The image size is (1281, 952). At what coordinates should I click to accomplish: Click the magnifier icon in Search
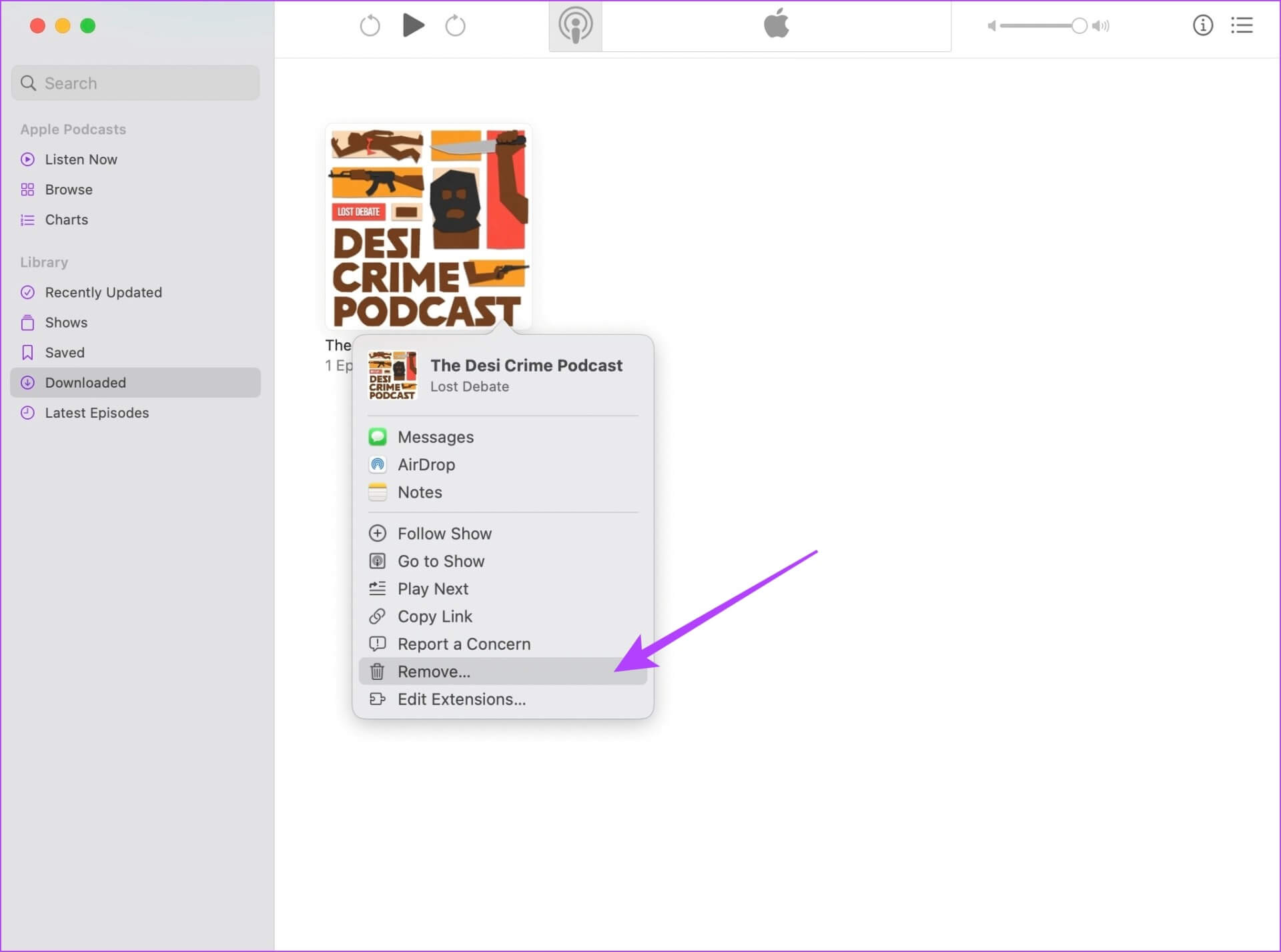click(28, 83)
